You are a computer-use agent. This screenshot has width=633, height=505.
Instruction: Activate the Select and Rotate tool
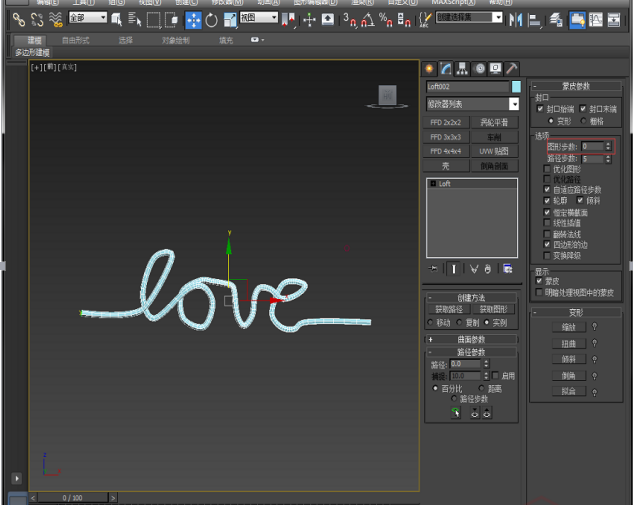212,19
